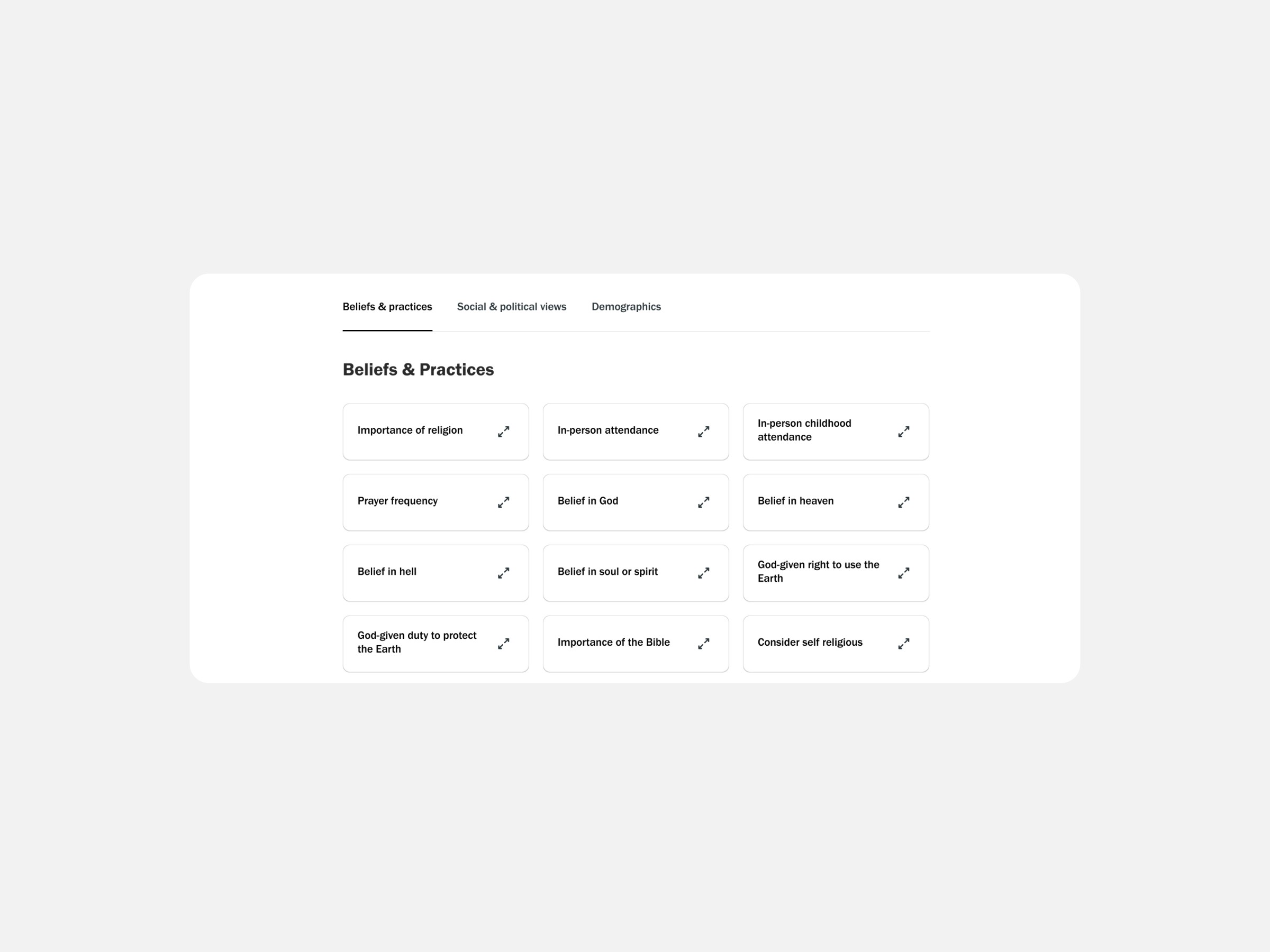The height and width of the screenshot is (952, 1270).
Task: Click the Beliefs & Practices heading
Action: [418, 370]
